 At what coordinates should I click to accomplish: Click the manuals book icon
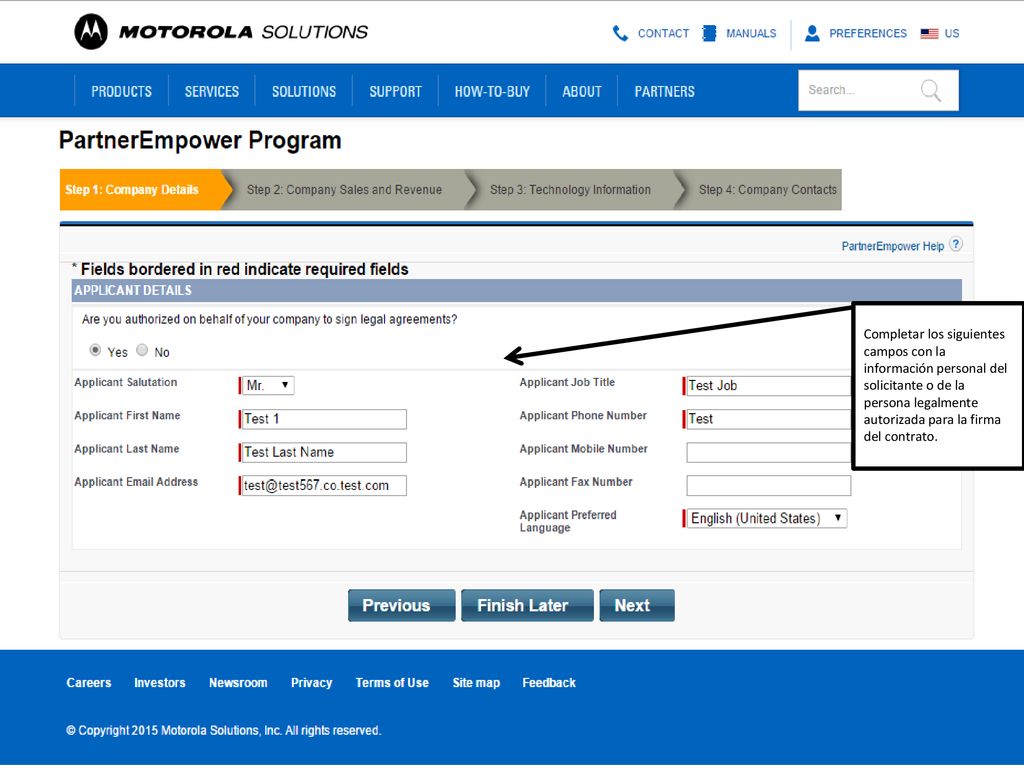pos(709,33)
